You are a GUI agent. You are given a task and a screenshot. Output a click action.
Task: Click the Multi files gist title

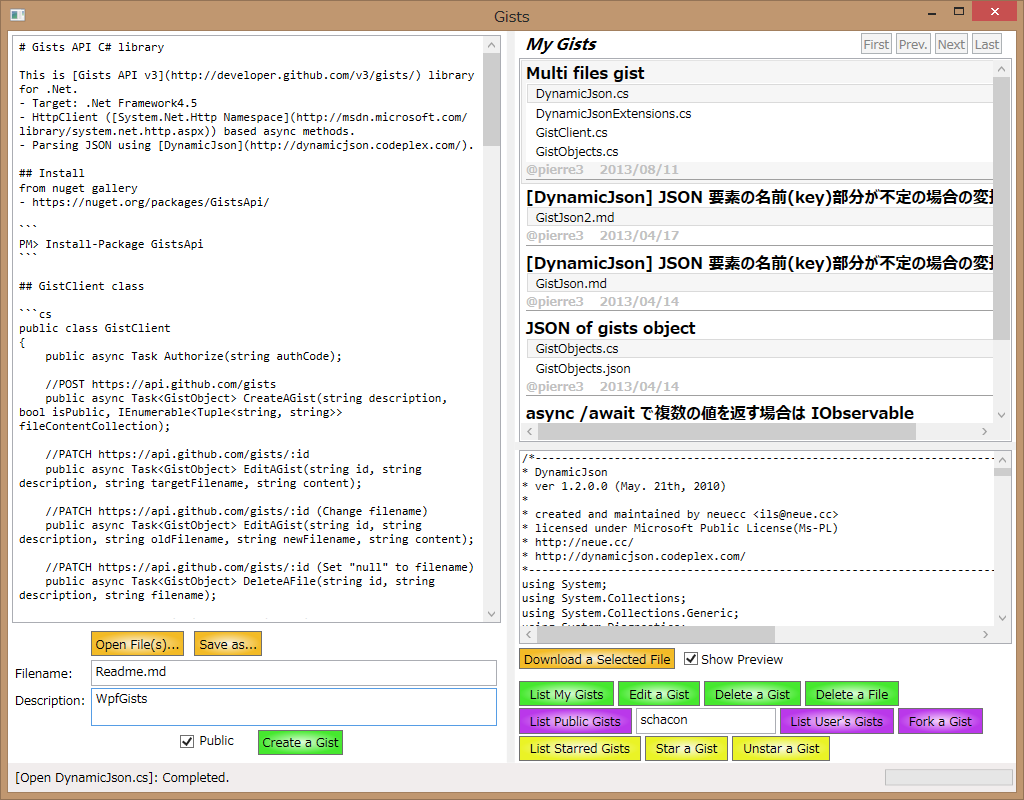[x=585, y=73]
